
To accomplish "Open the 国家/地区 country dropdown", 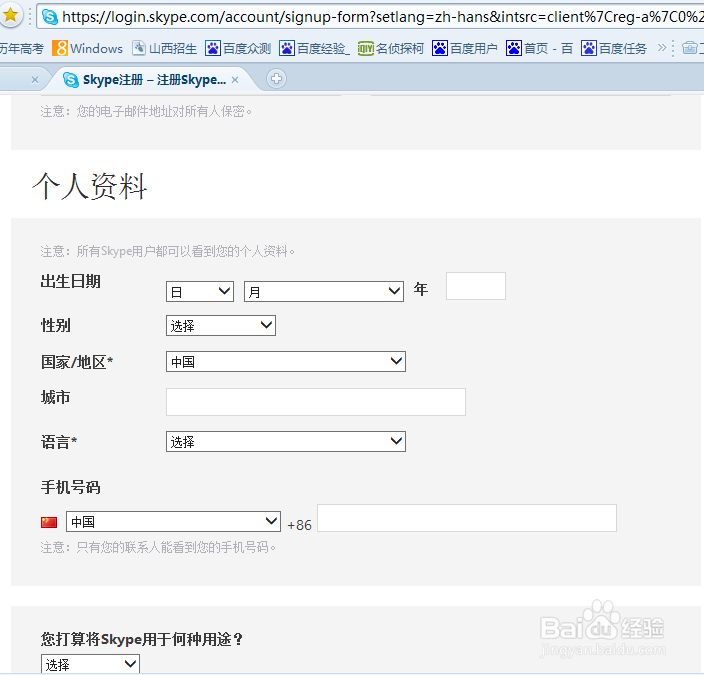I will pyautogui.click(x=286, y=362).
